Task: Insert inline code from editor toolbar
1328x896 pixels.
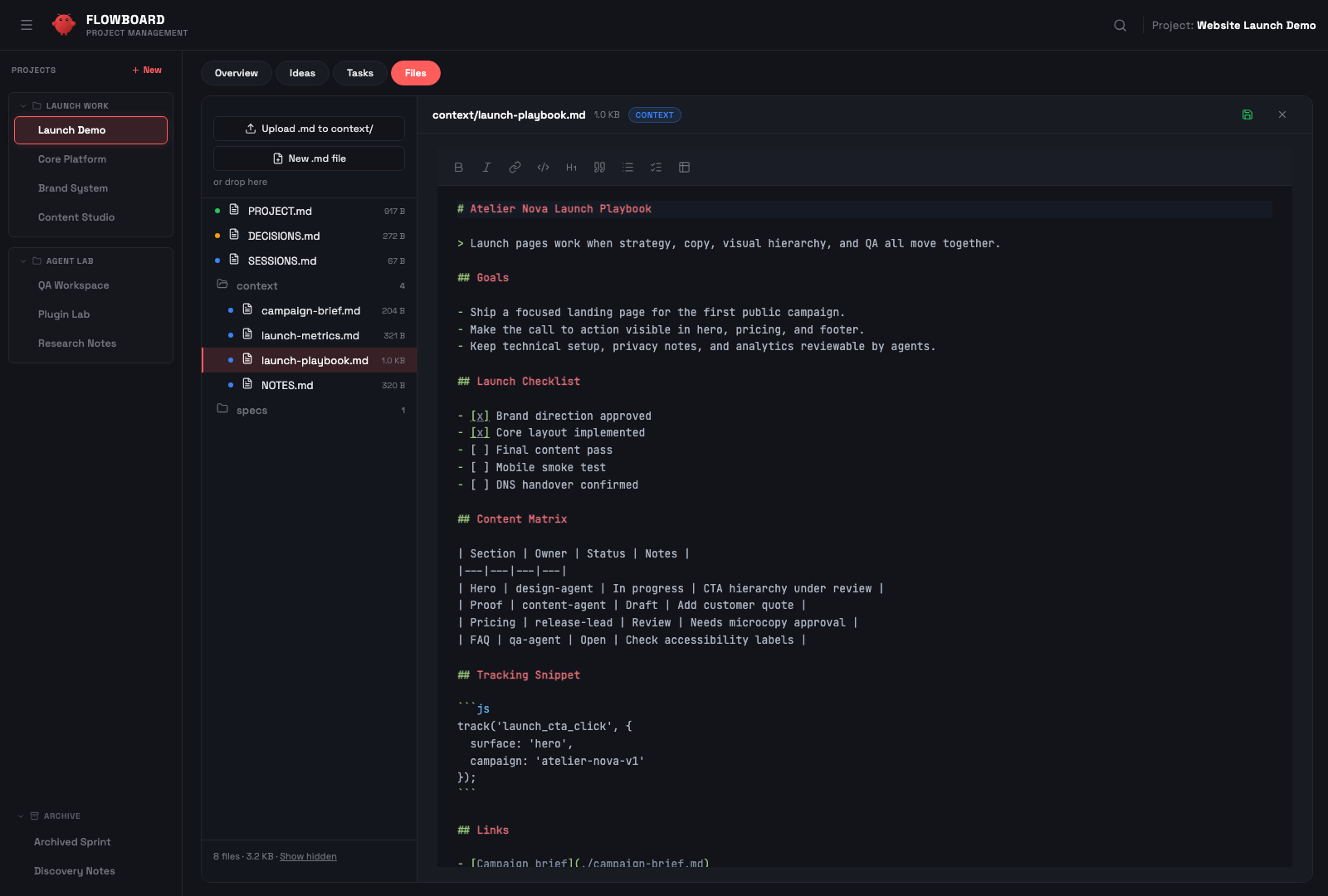Action: [x=543, y=167]
